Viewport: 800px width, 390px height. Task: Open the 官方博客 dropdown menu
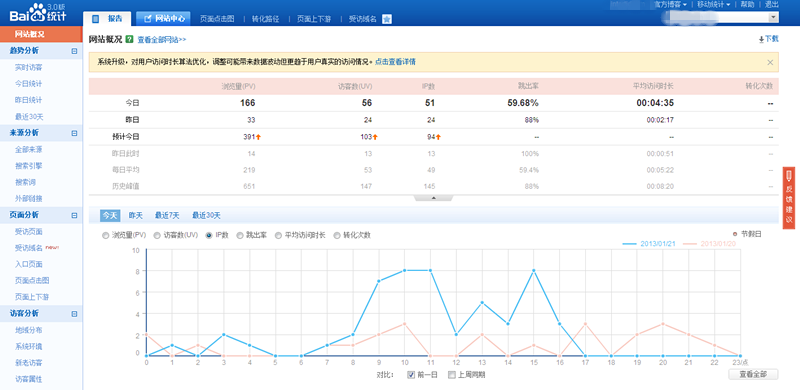coord(671,4)
